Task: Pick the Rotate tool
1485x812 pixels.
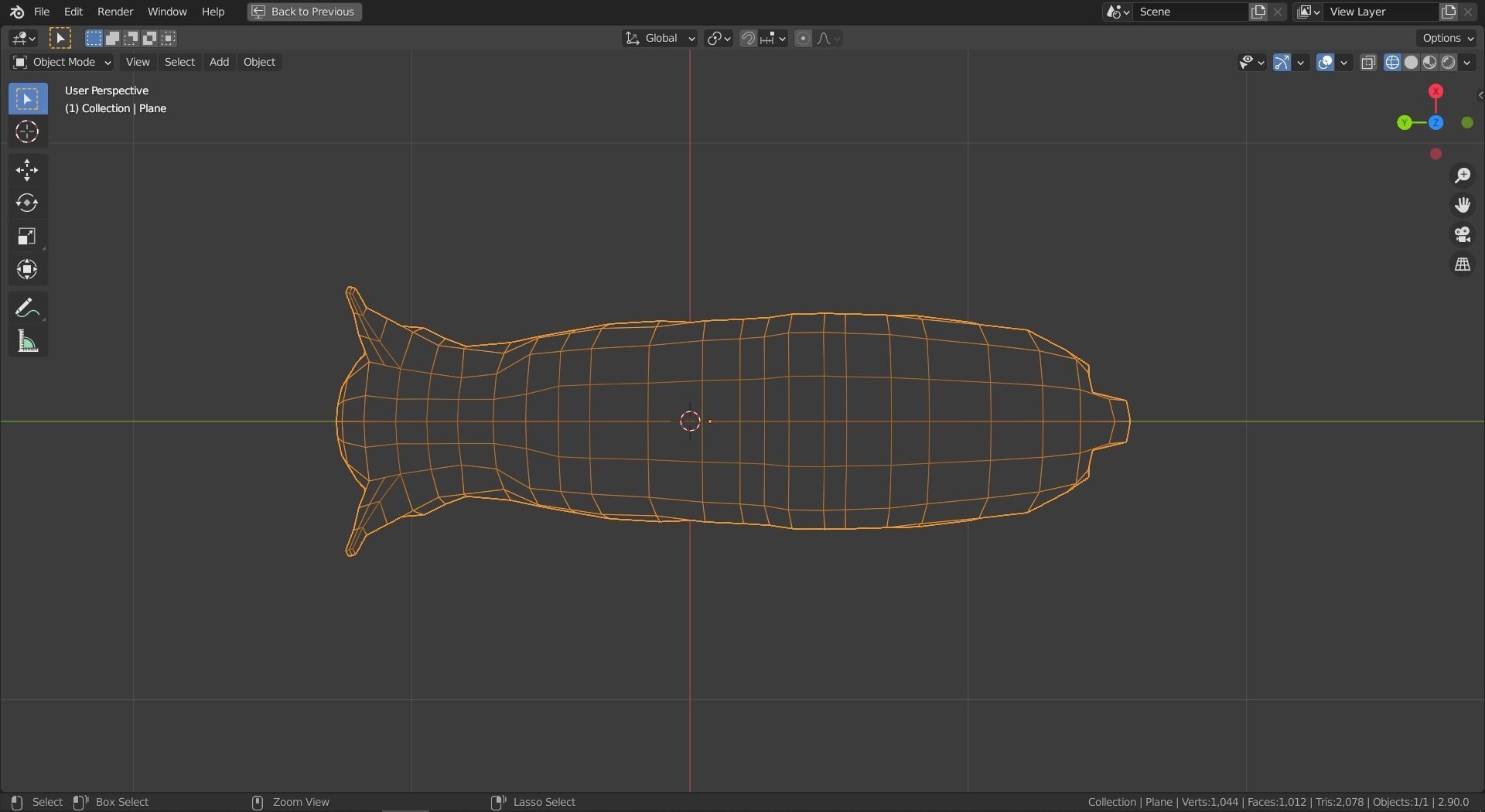Action: click(28, 203)
